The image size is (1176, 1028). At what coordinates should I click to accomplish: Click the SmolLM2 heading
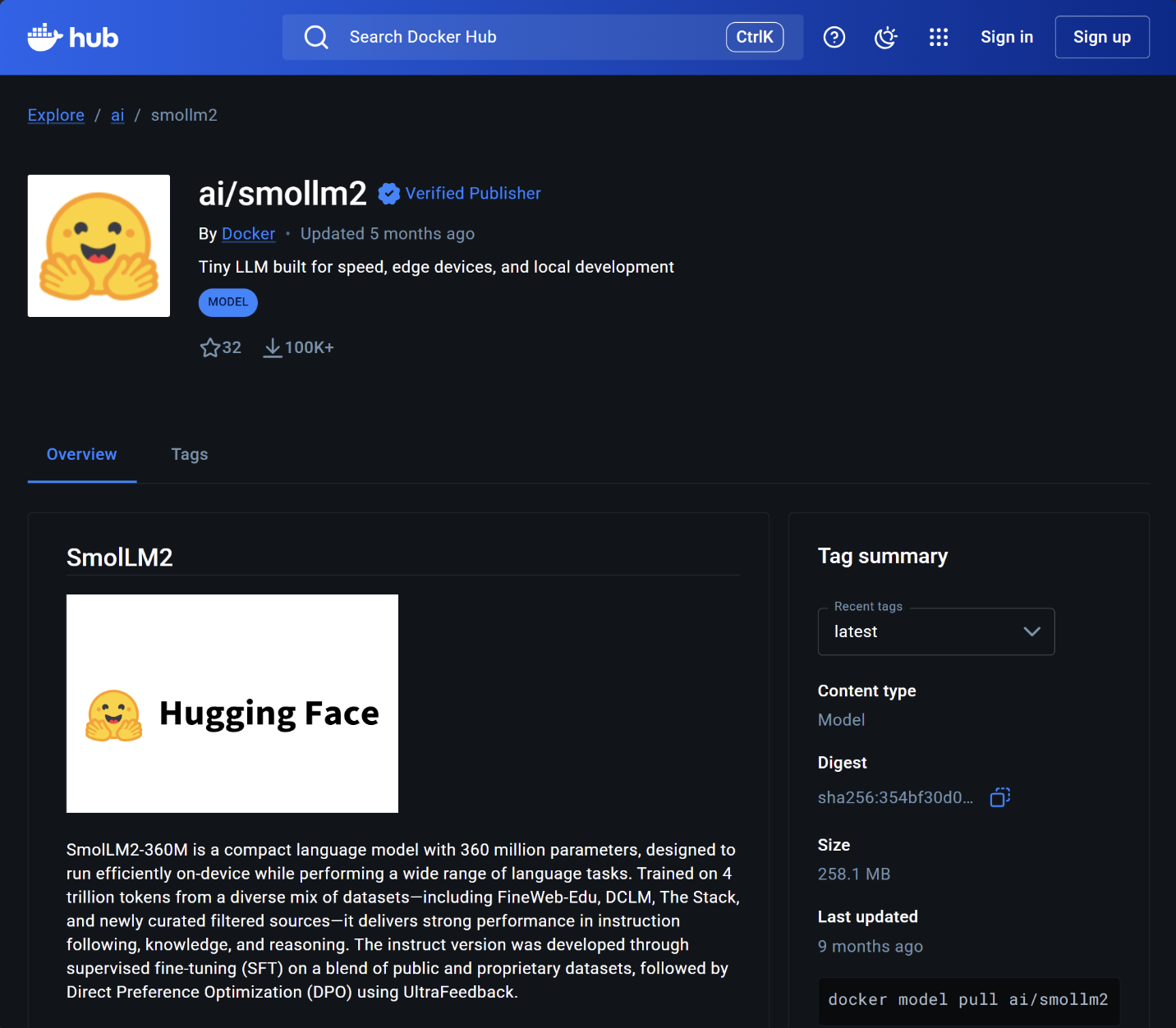(120, 558)
